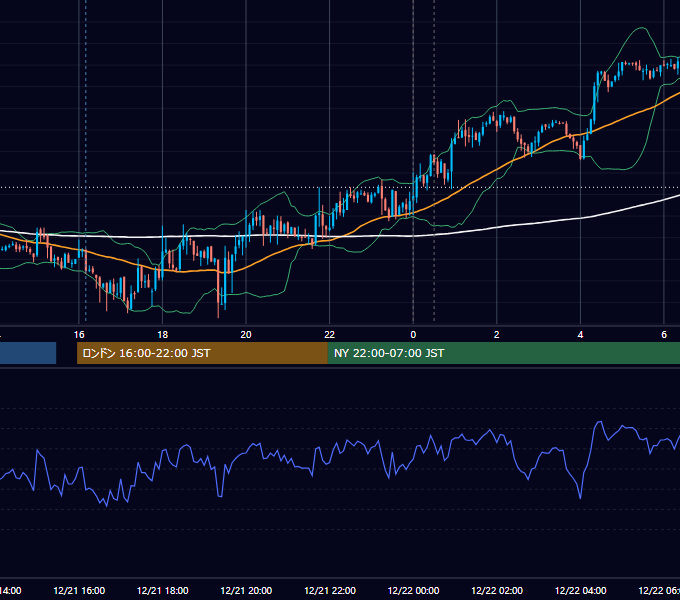Select the 20 hour axis label
The width and height of the screenshot is (680, 600).
coord(246,335)
